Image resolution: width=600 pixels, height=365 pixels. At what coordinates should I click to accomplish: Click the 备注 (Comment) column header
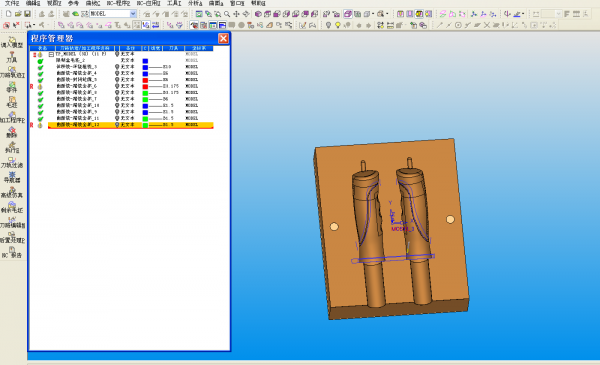[130, 48]
